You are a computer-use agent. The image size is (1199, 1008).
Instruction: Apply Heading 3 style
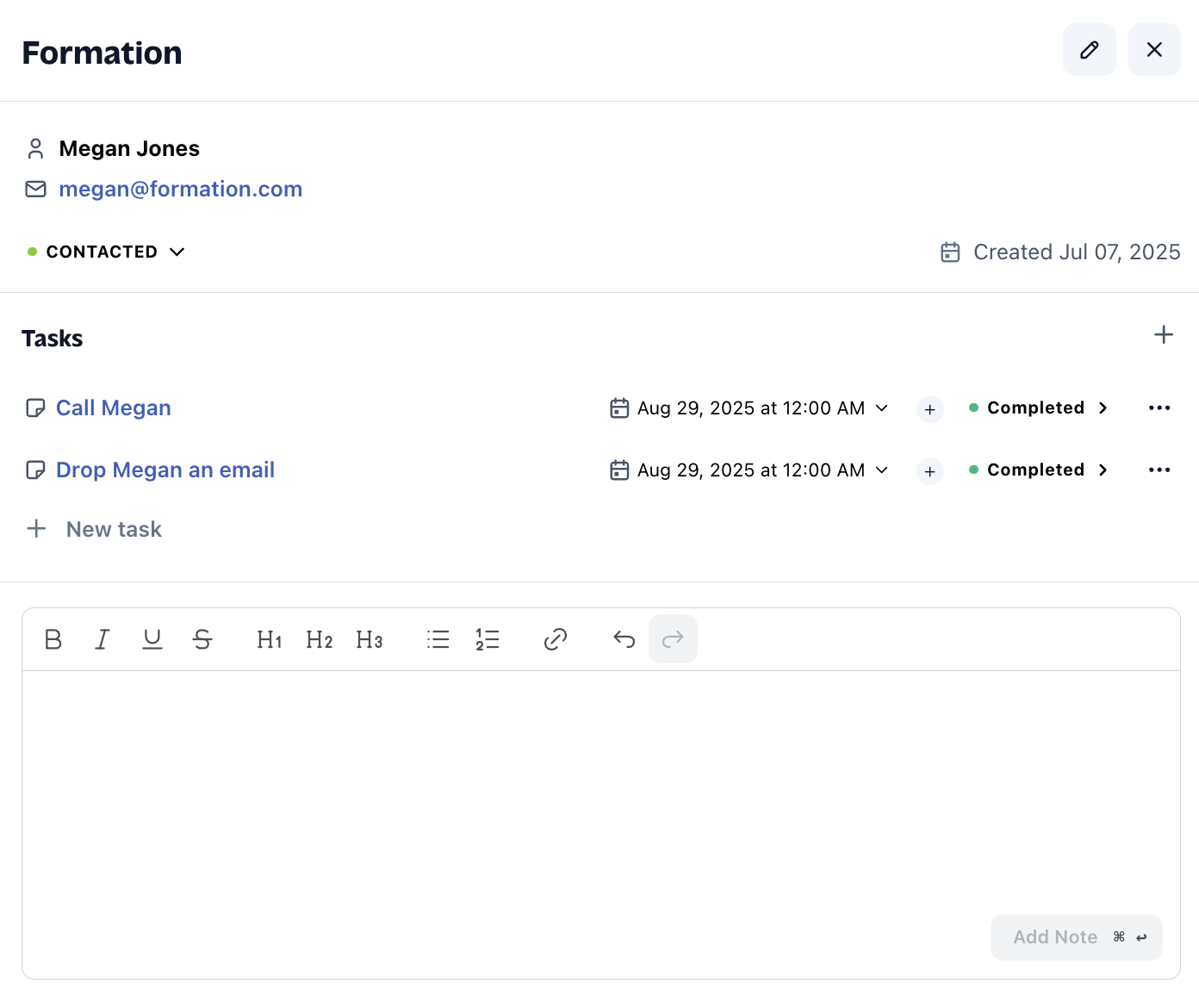tap(370, 639)
